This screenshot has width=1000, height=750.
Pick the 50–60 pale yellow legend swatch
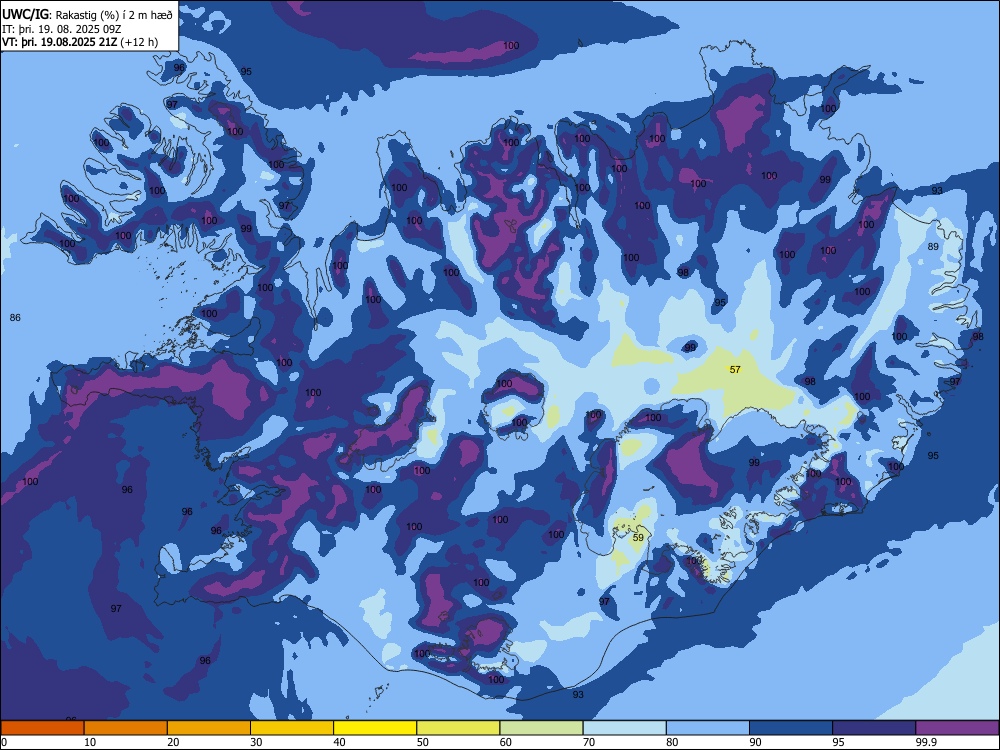point(459,728)
